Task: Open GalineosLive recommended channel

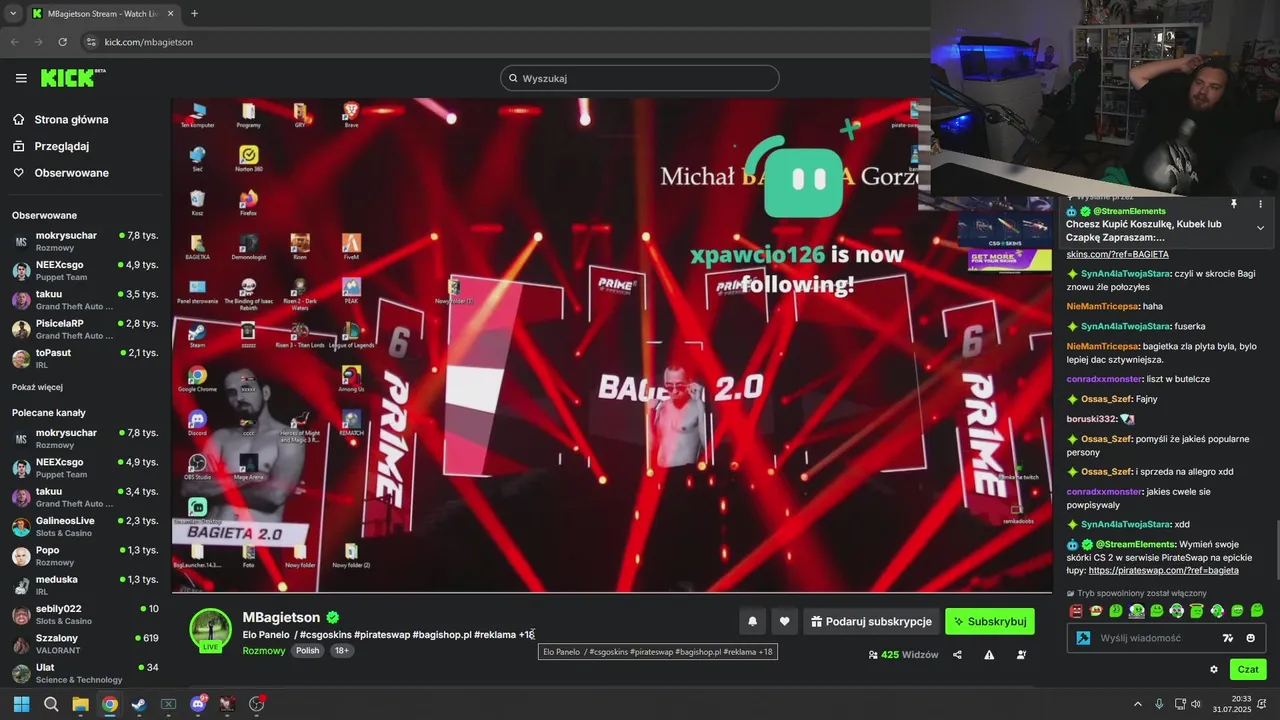Action: coord(85,526)
